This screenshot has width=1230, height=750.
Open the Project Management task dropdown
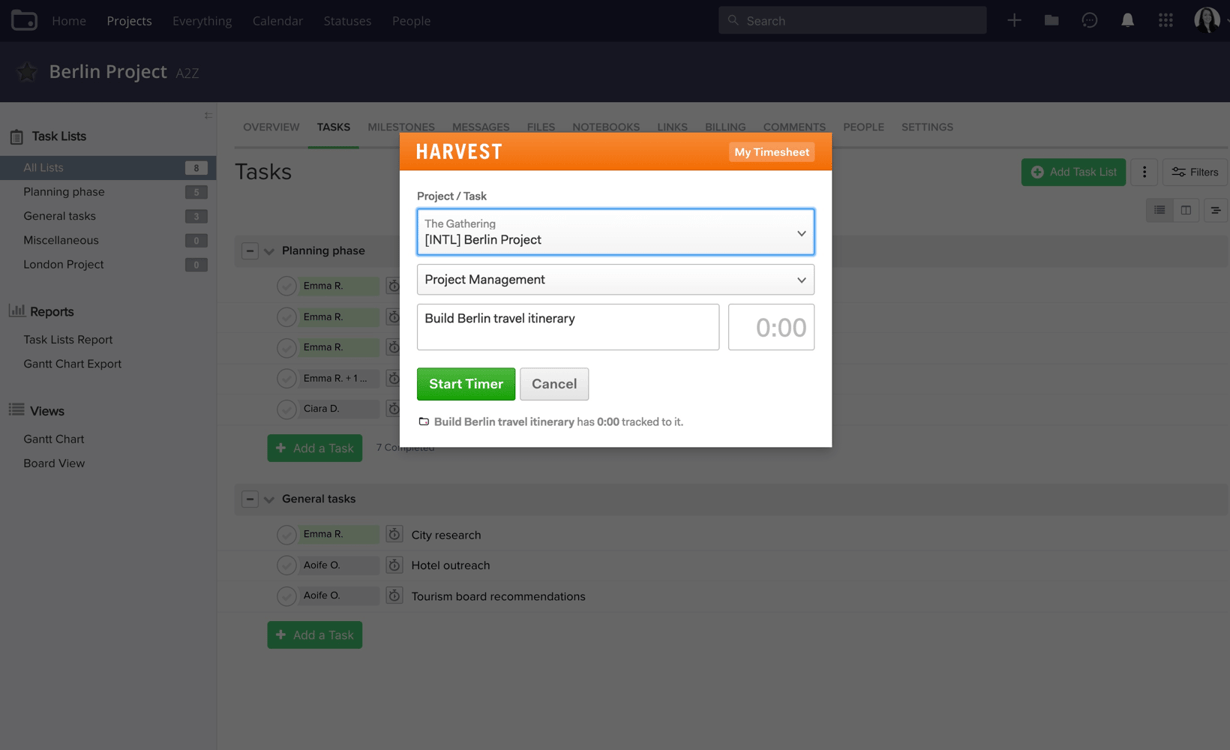(615, 279)
